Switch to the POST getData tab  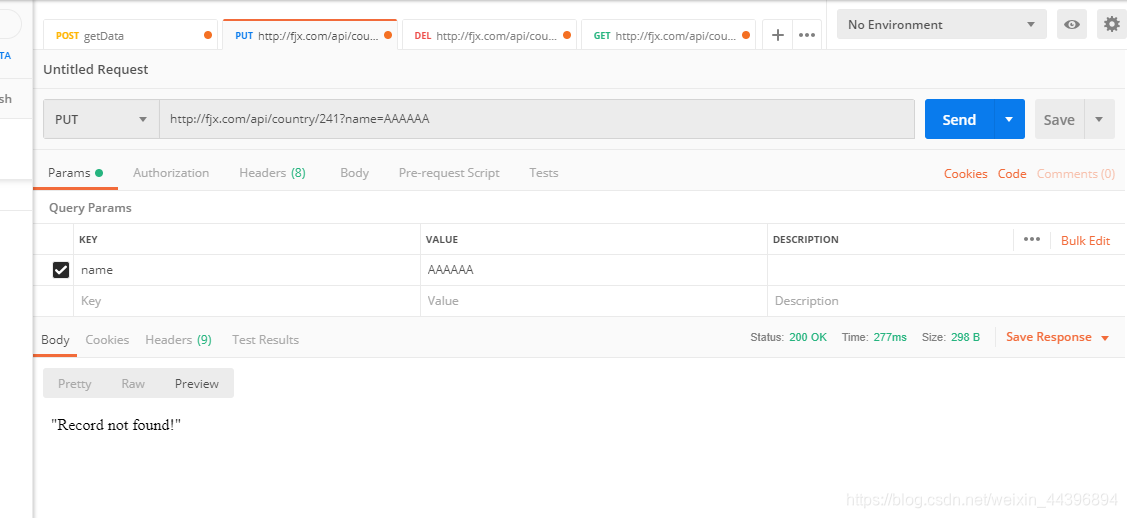coord(130,35)
